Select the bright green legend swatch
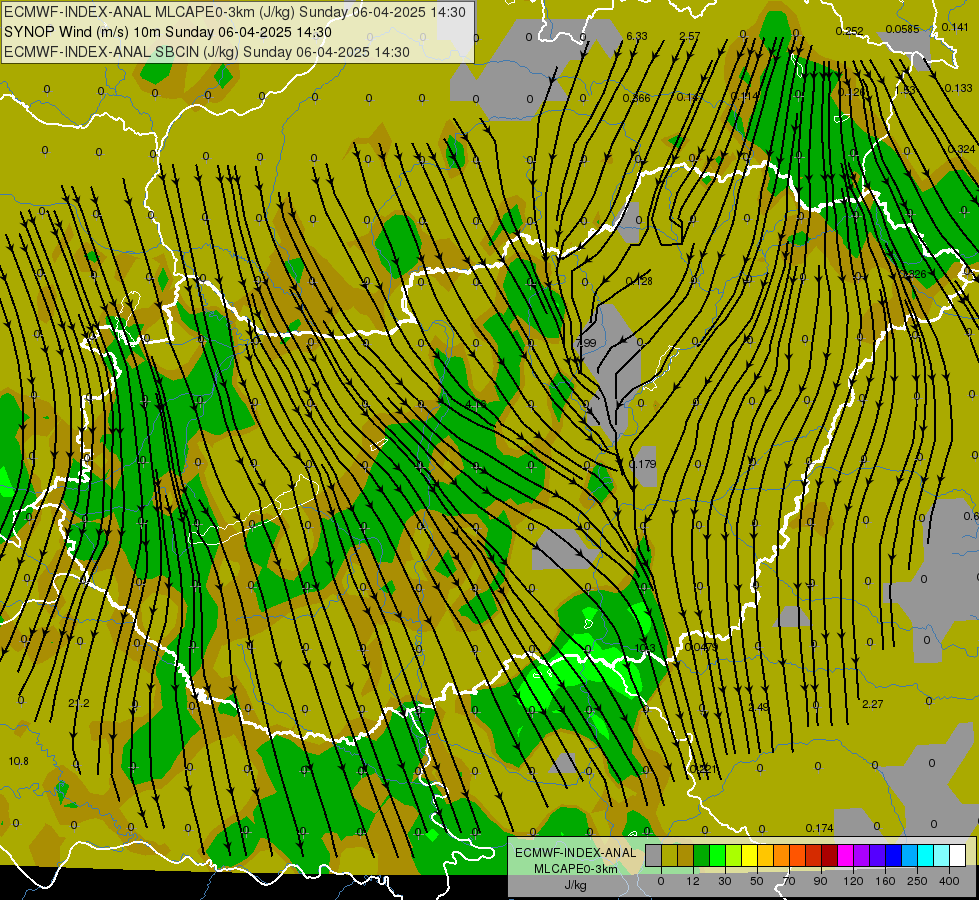 coord(717,856)
